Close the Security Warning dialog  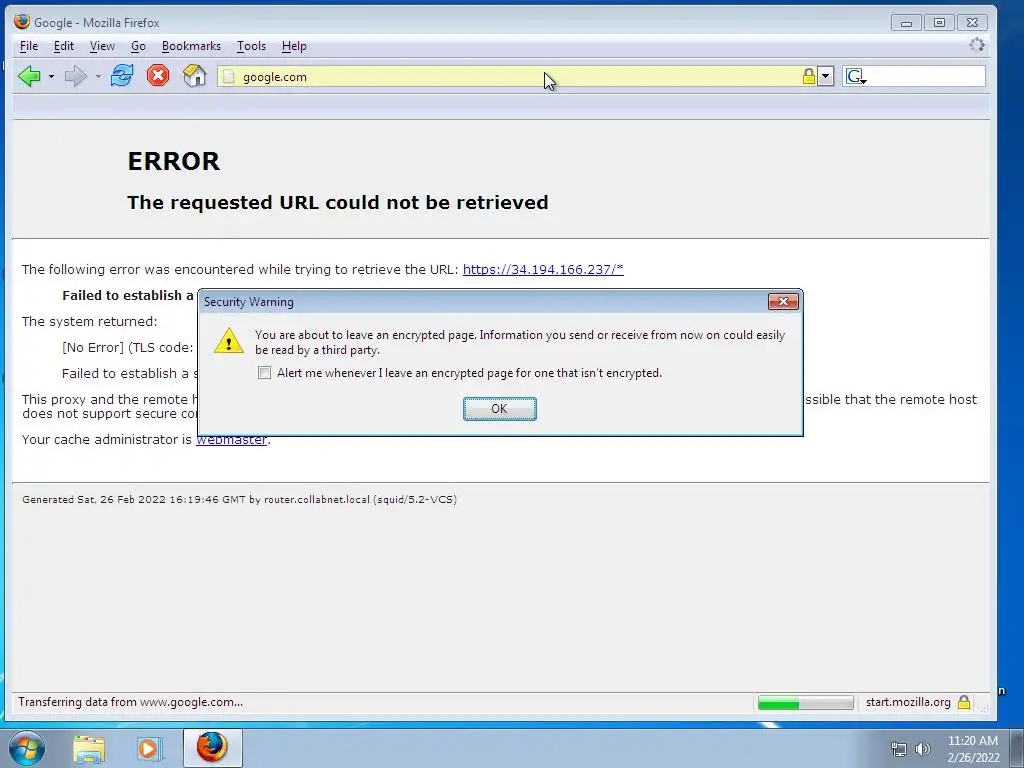click(x=783, y=301)
